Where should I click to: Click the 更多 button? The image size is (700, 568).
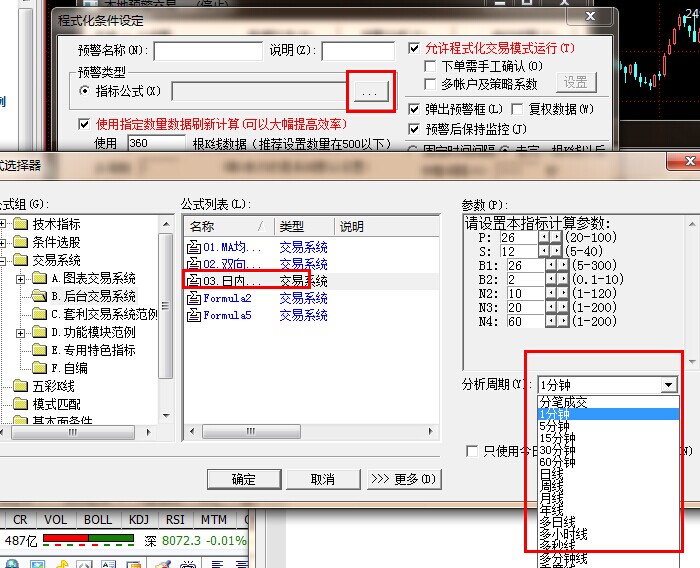pos(404,480)
